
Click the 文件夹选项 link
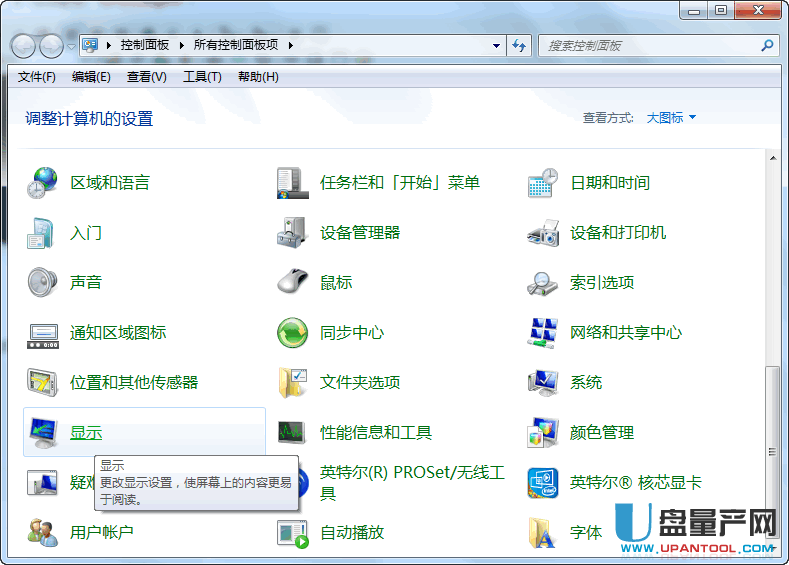[360, 383]
